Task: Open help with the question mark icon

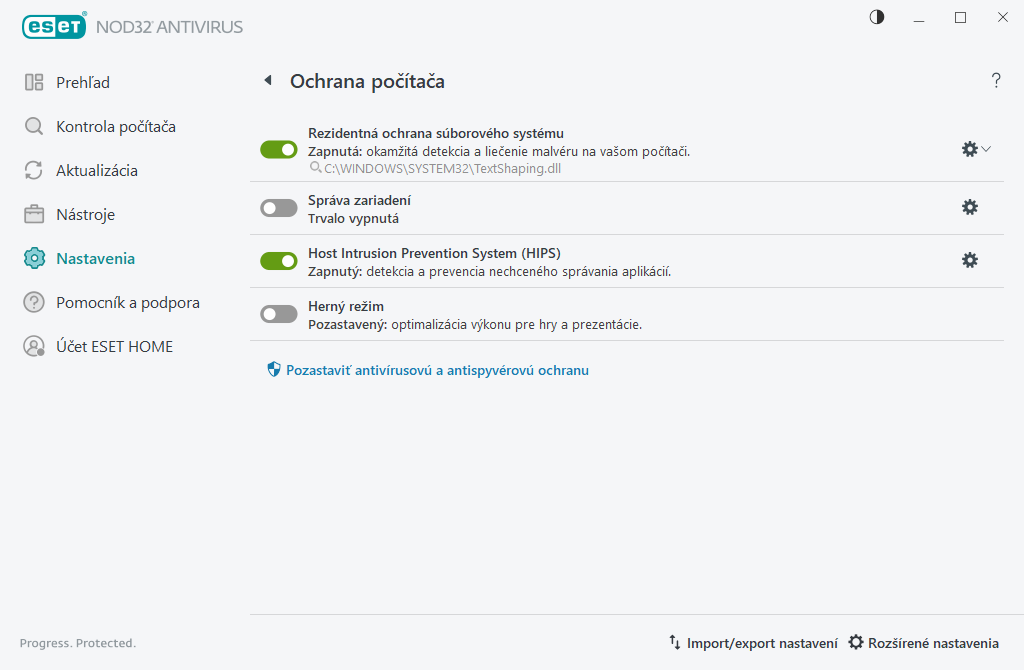Action: click(x=995, y=81)
